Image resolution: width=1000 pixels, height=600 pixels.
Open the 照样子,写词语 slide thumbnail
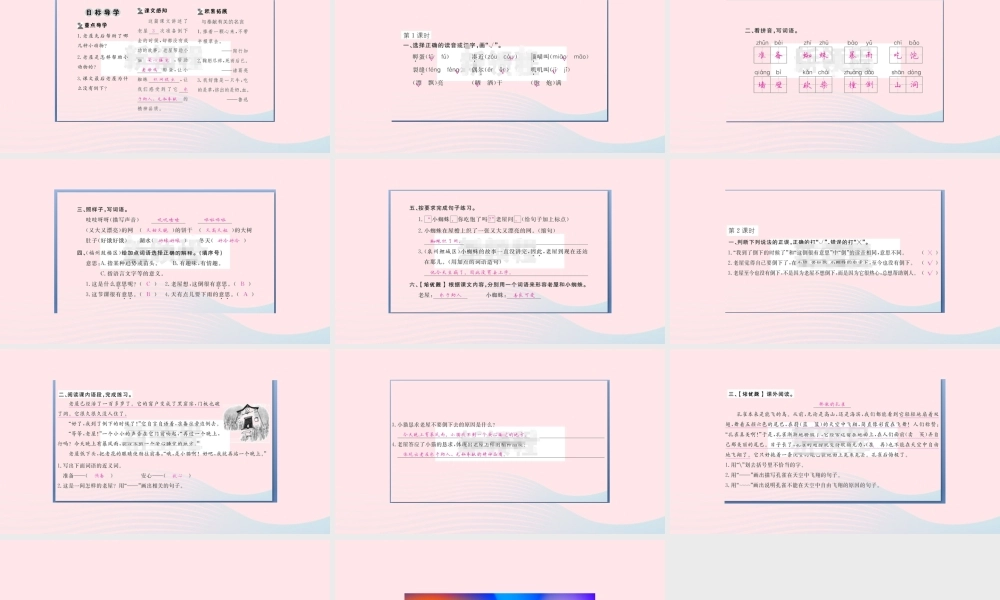tap(165, 251)
